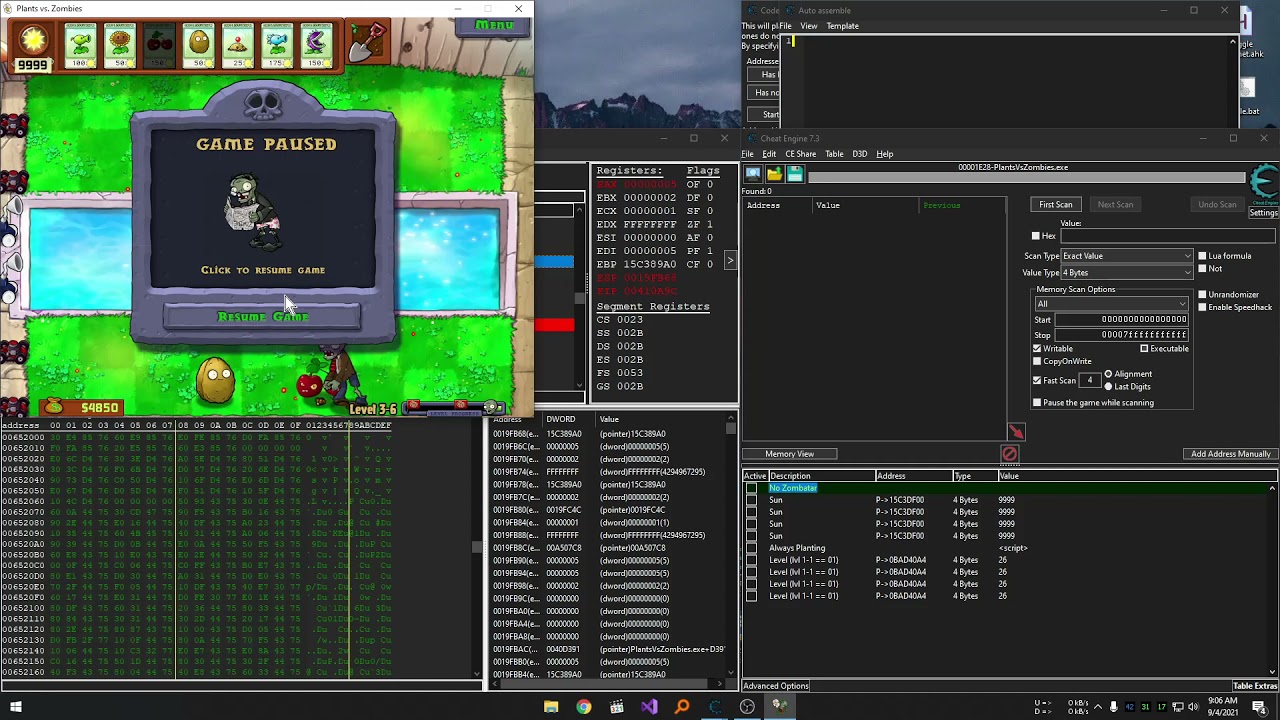1280x720 pixels.
Task: Open process list icon in Cheat Engine
Action: tap(753, 174)
